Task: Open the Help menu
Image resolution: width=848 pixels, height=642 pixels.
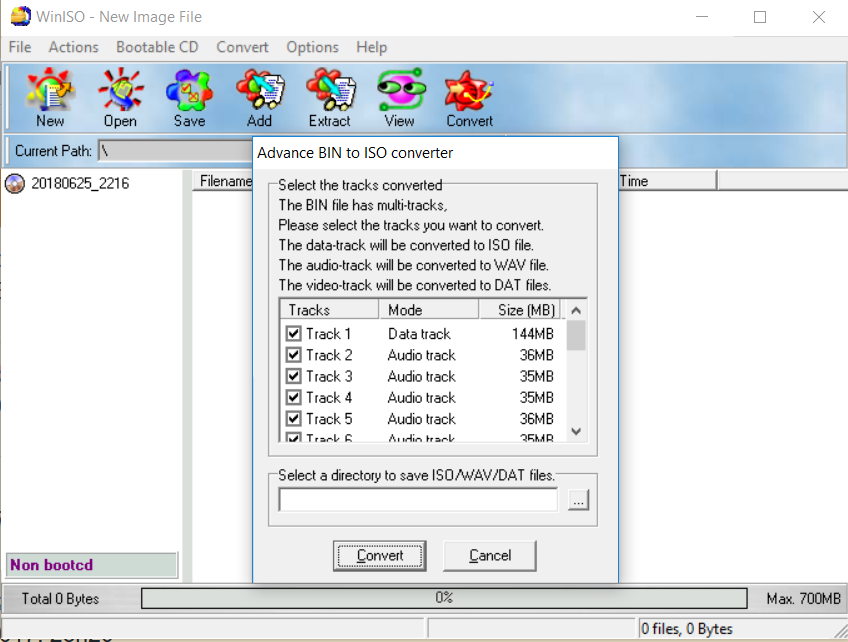Action: pos(372,47)
